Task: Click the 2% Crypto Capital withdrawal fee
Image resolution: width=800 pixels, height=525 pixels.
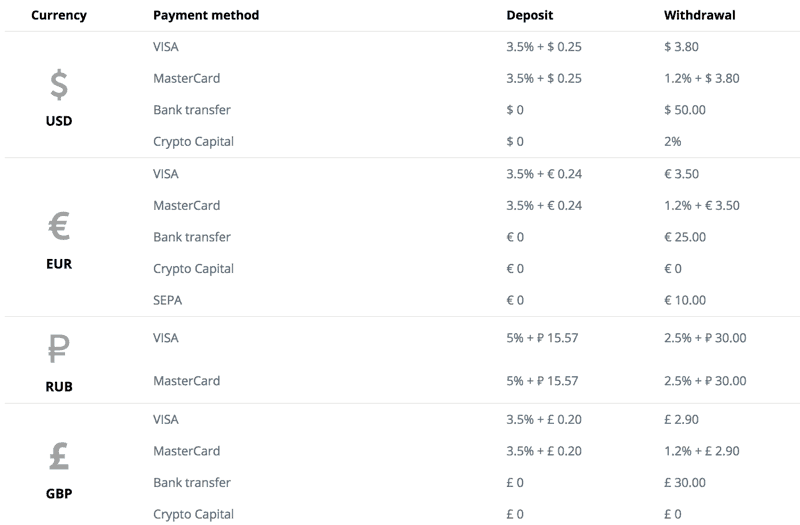Action: pyautogui.click(x=672, y=141)
